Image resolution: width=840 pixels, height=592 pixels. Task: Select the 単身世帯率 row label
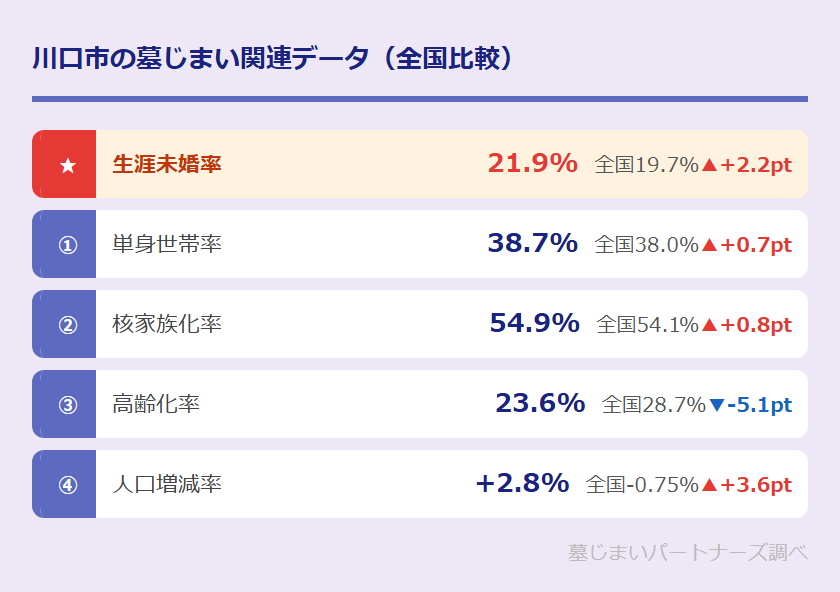pos(167,245)
